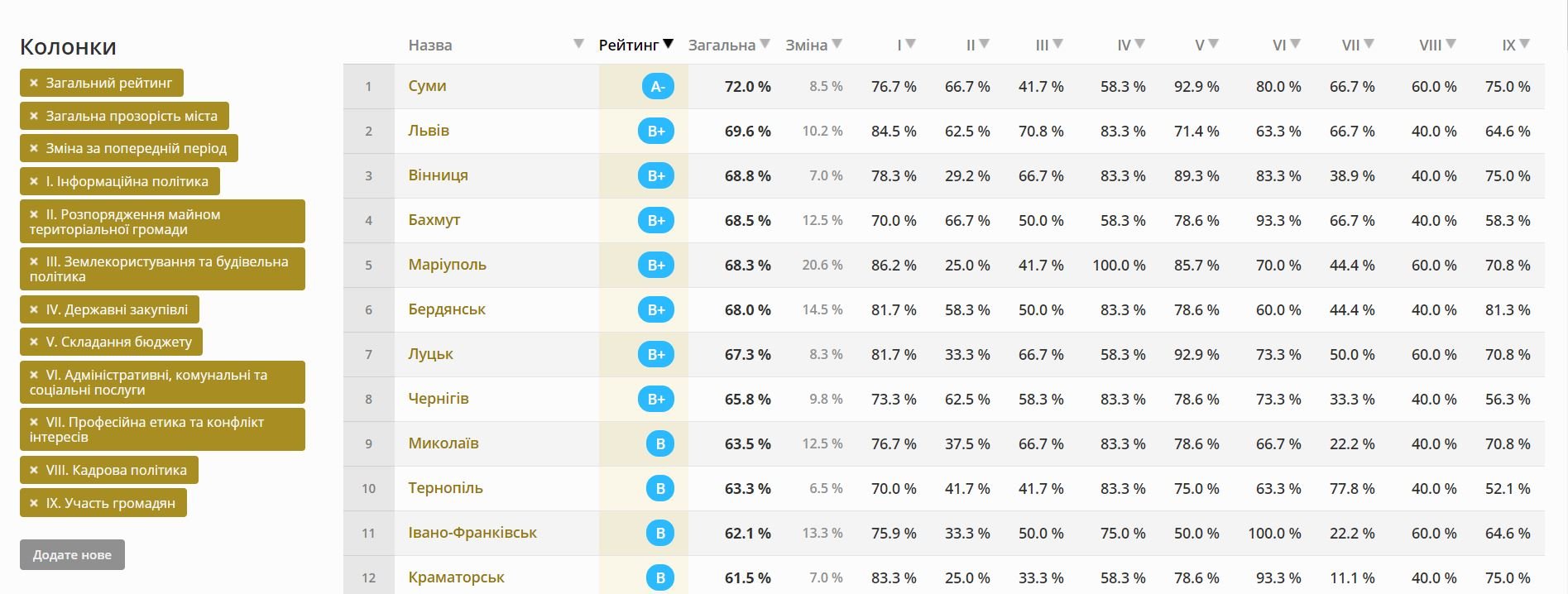
Task: Open the Маріуполь city link
Action: [x=447, y=265]
